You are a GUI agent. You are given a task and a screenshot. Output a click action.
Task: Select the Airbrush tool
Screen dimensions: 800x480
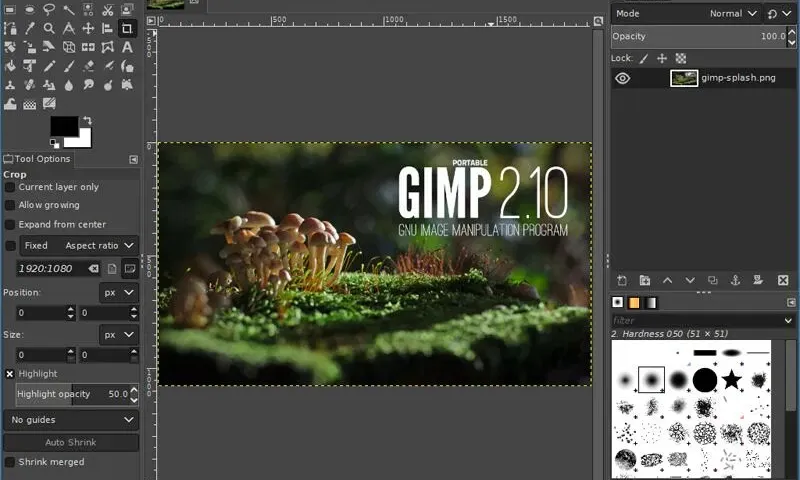[x=108, y=66]
